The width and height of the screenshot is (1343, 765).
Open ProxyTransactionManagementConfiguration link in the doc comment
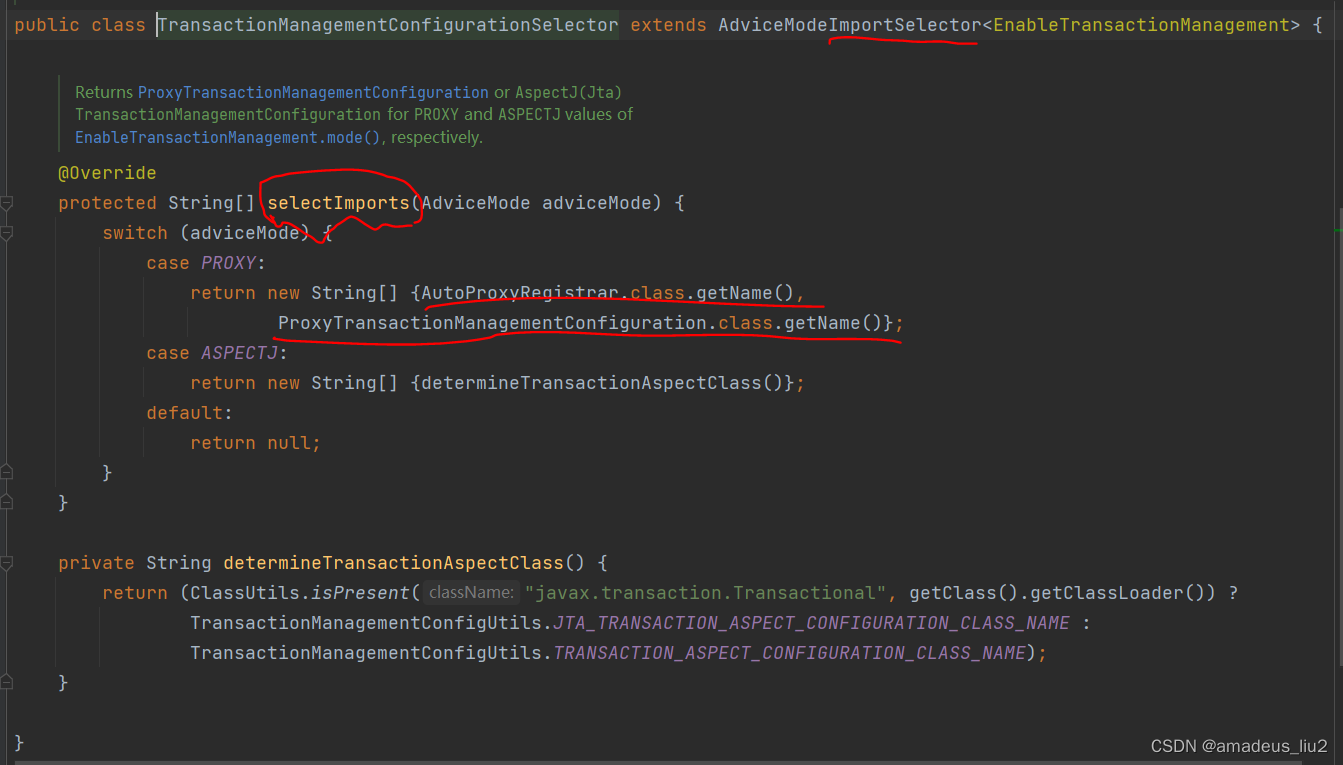click(313, 92)
